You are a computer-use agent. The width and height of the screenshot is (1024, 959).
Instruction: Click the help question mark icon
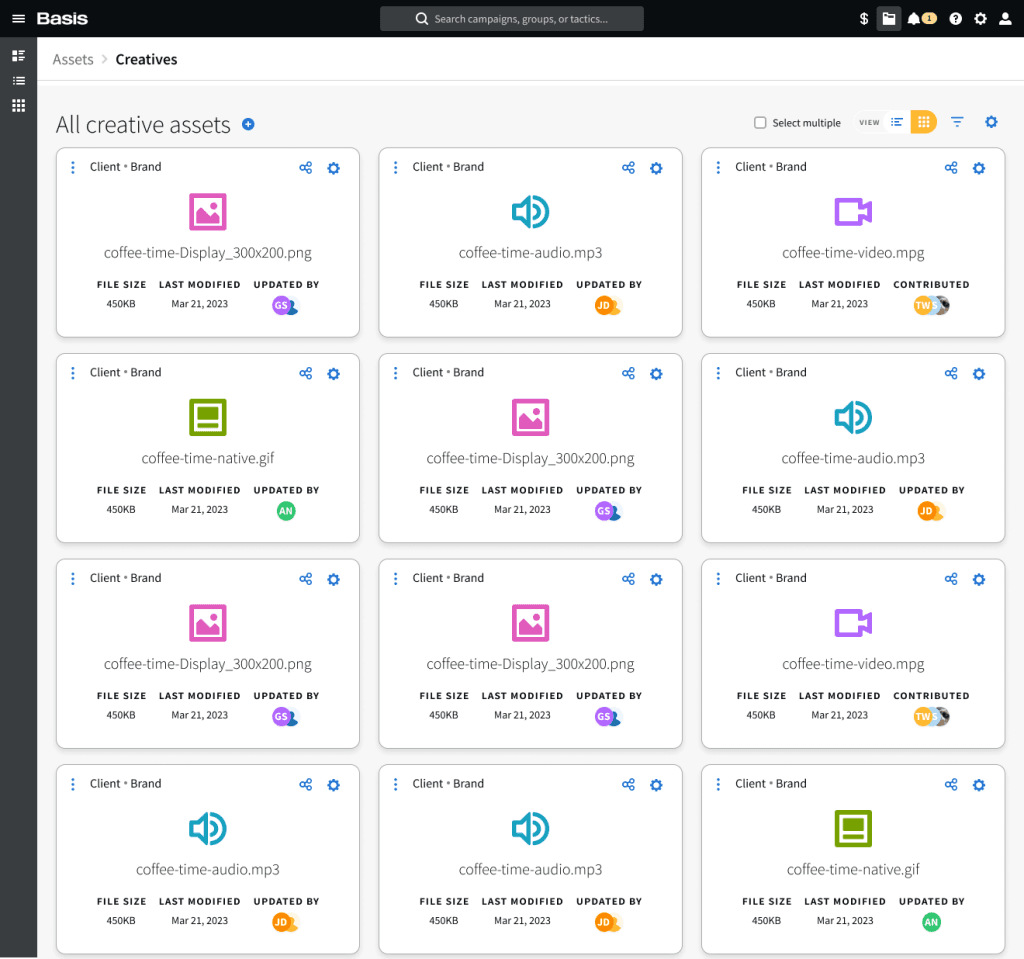pos(956,19)
